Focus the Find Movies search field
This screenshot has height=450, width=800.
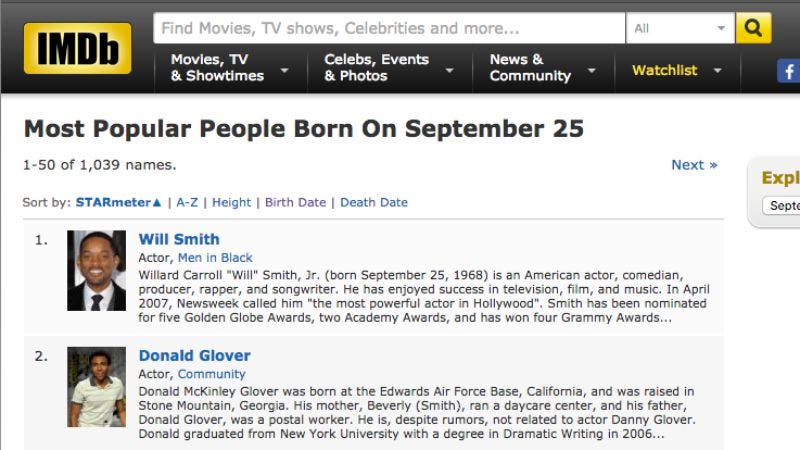[x=389, y=28]
